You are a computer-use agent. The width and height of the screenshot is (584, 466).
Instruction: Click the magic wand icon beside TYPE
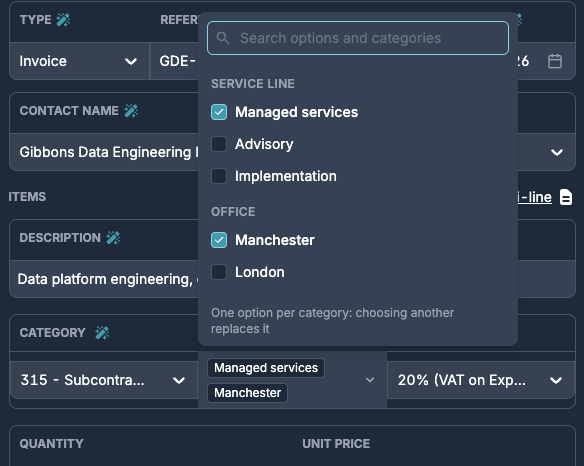tap(63, 20)
